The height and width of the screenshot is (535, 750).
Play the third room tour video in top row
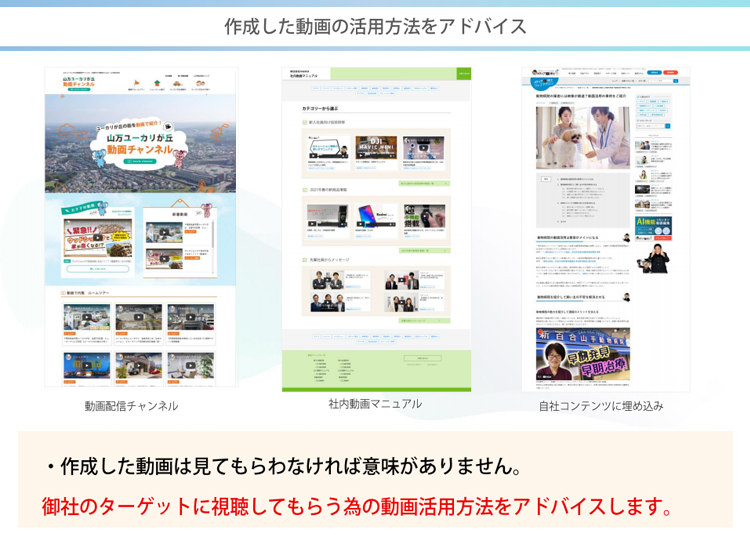pos(190,317)
